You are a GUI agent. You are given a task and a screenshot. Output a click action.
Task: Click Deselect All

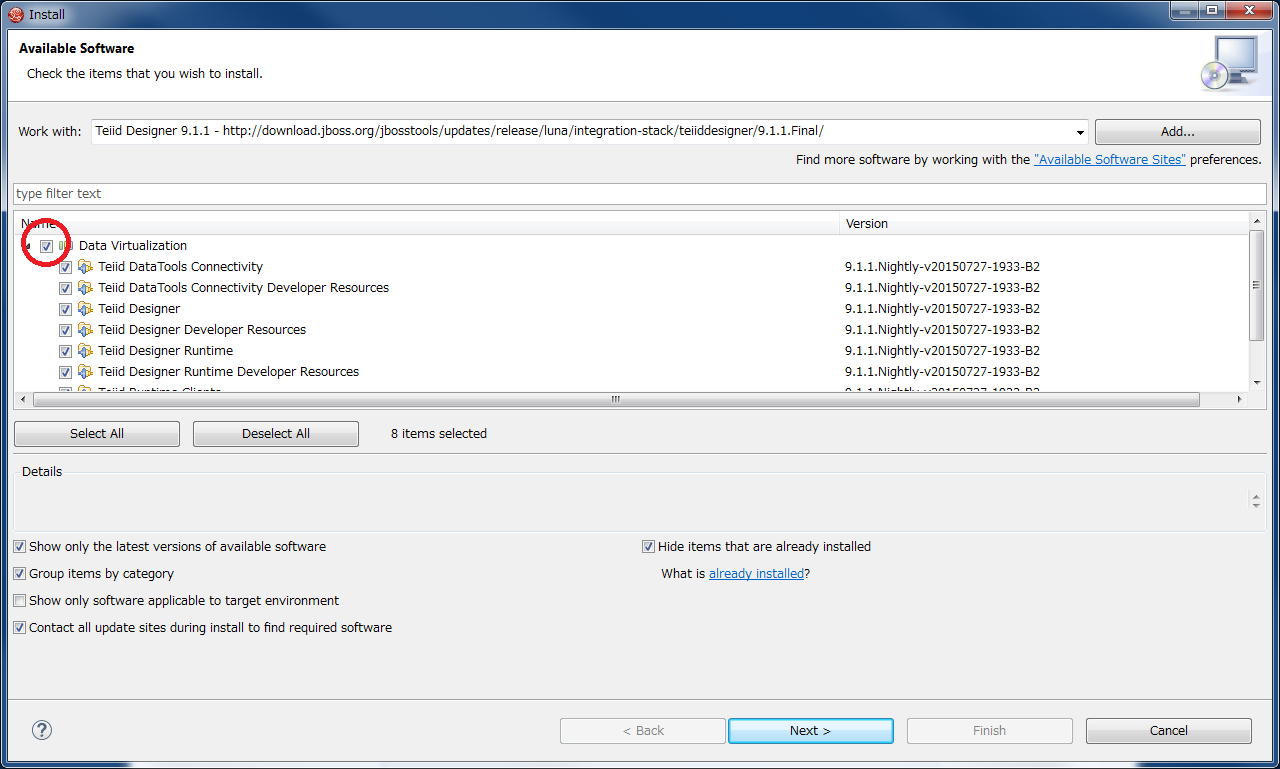276,434
